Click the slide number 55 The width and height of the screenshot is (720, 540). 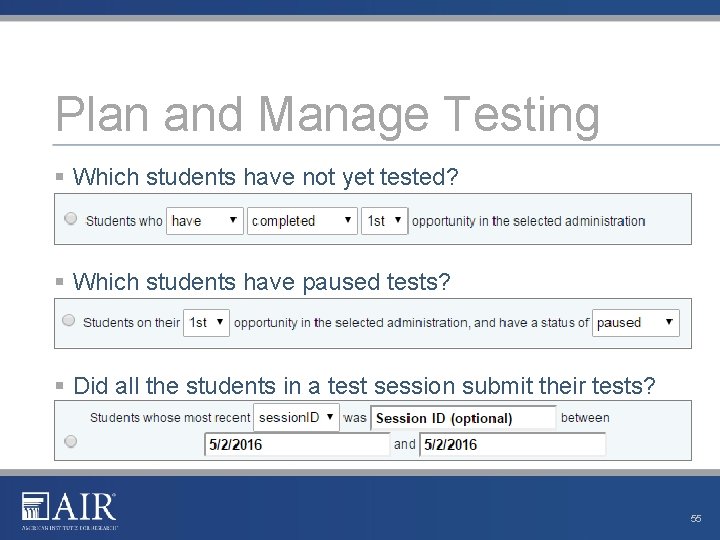pyautogui.click(x=695, y=519)
